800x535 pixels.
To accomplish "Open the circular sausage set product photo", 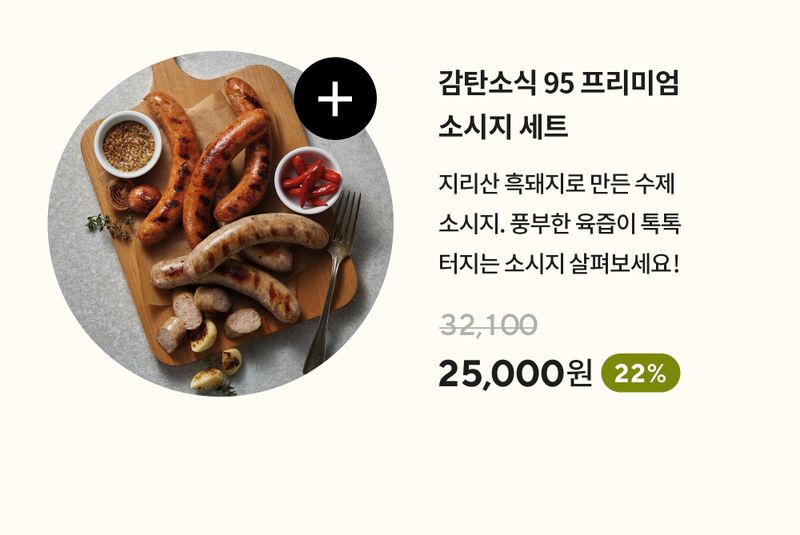I will 220,223.
